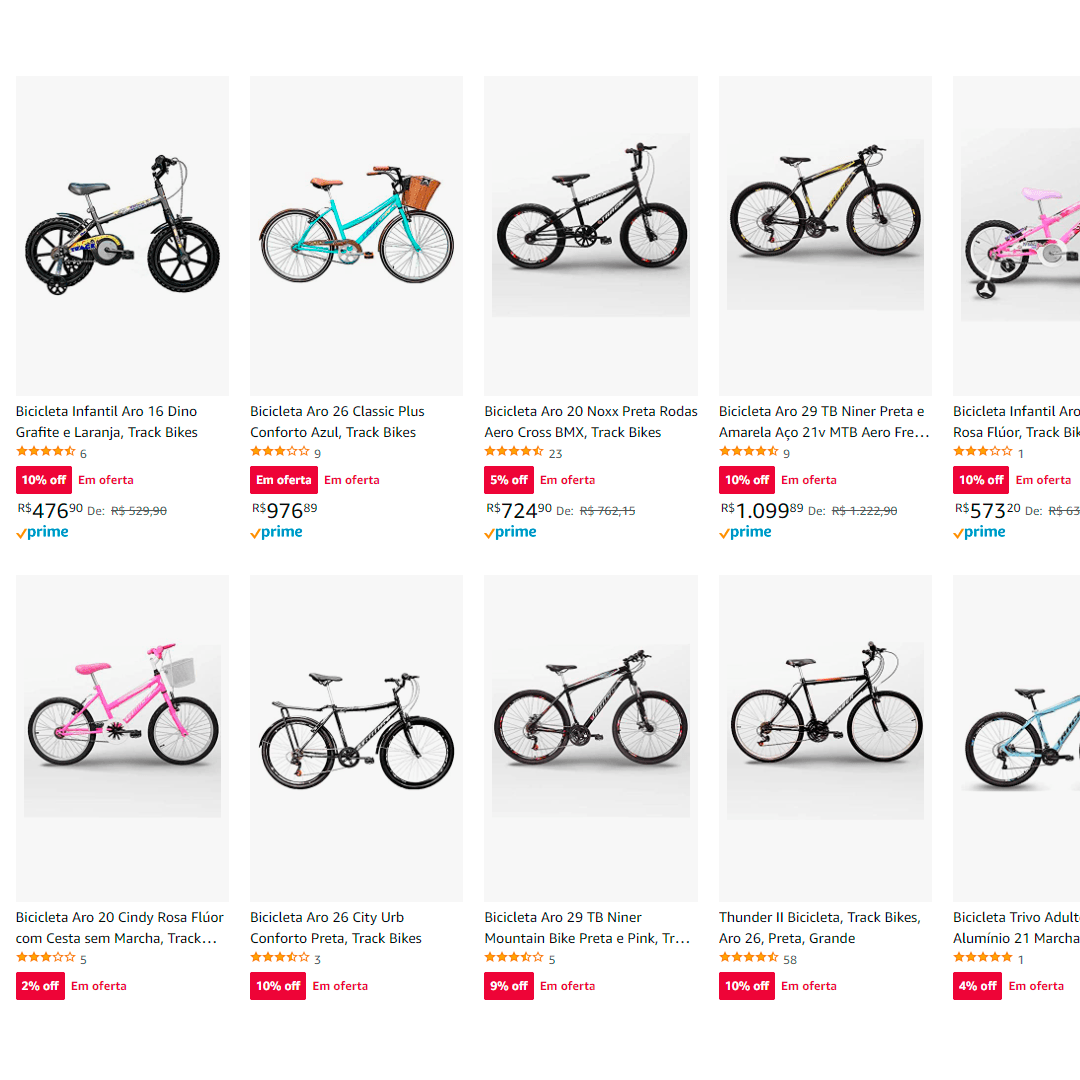Click the Prime badge below the Classic Plus Azul bike
The image size is (1080, 1080).
[276, 531]
